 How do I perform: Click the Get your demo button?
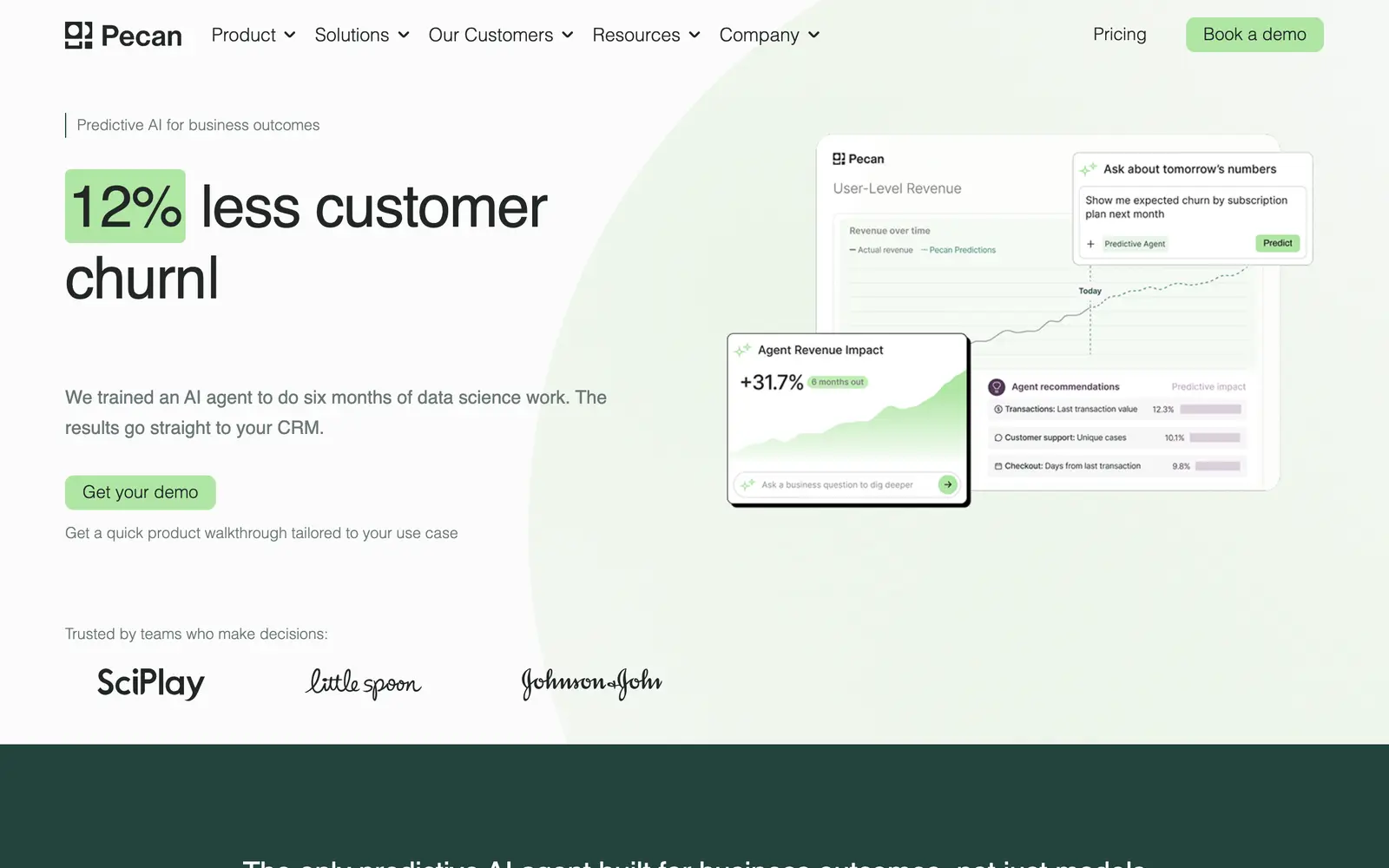[x=141, y=492]
